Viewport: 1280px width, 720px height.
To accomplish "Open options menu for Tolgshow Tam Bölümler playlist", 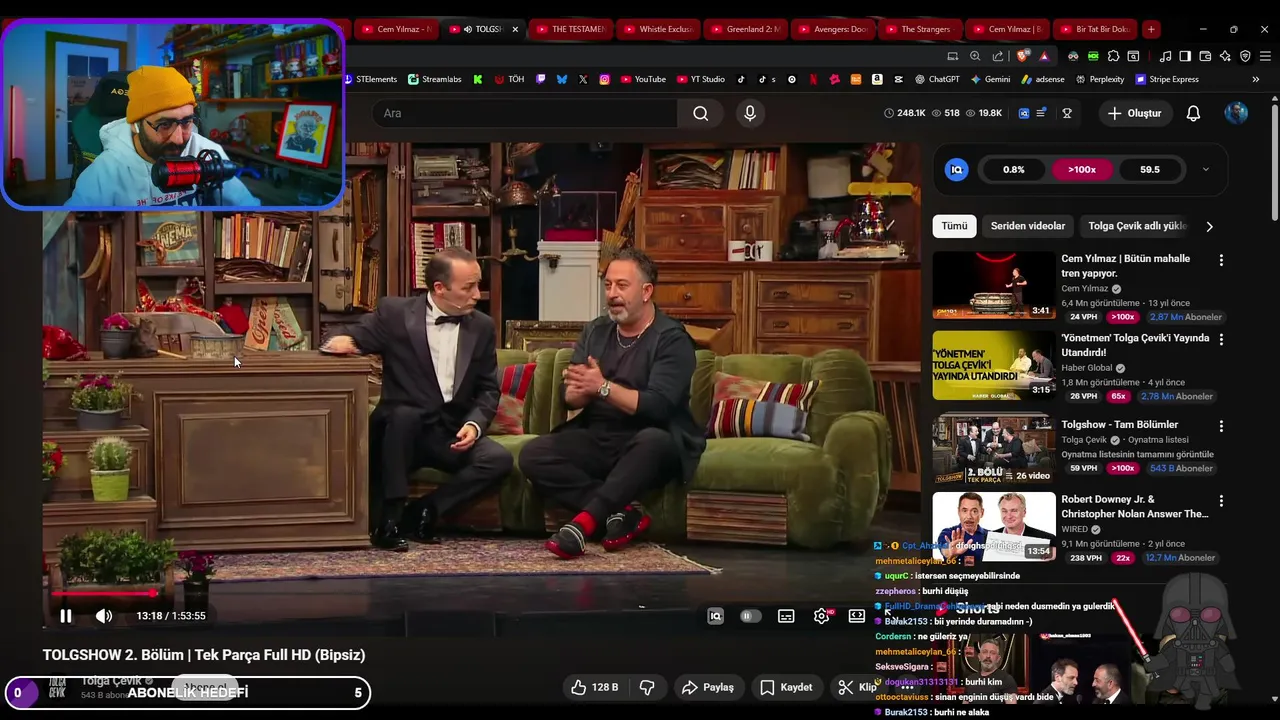I will (1221, 426).
